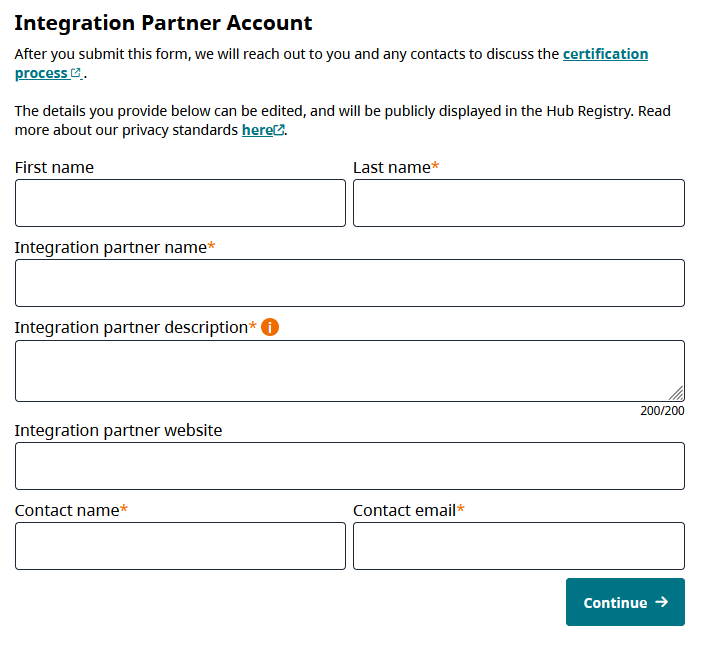Click into the Last name text box

(518, 203)
